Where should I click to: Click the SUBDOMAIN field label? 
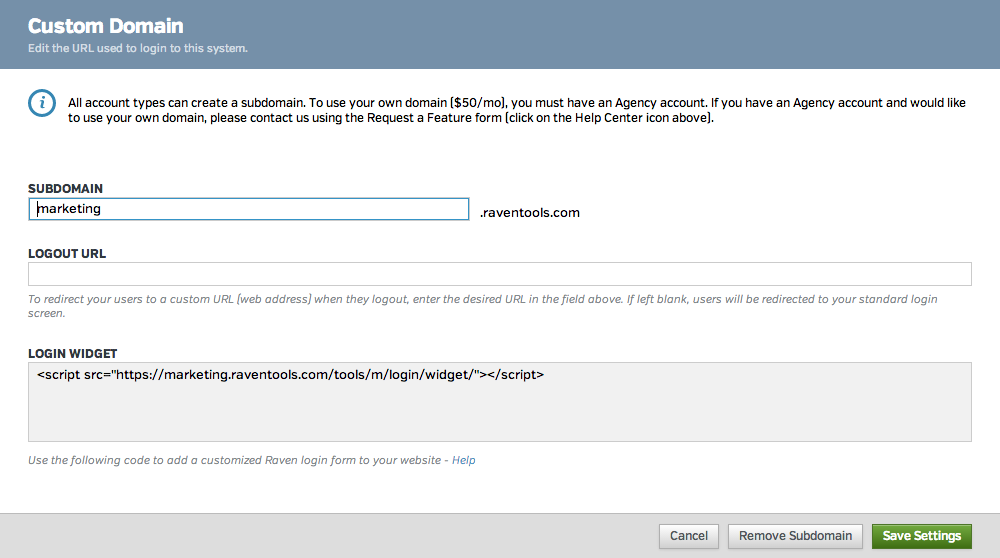coord(65,188)
